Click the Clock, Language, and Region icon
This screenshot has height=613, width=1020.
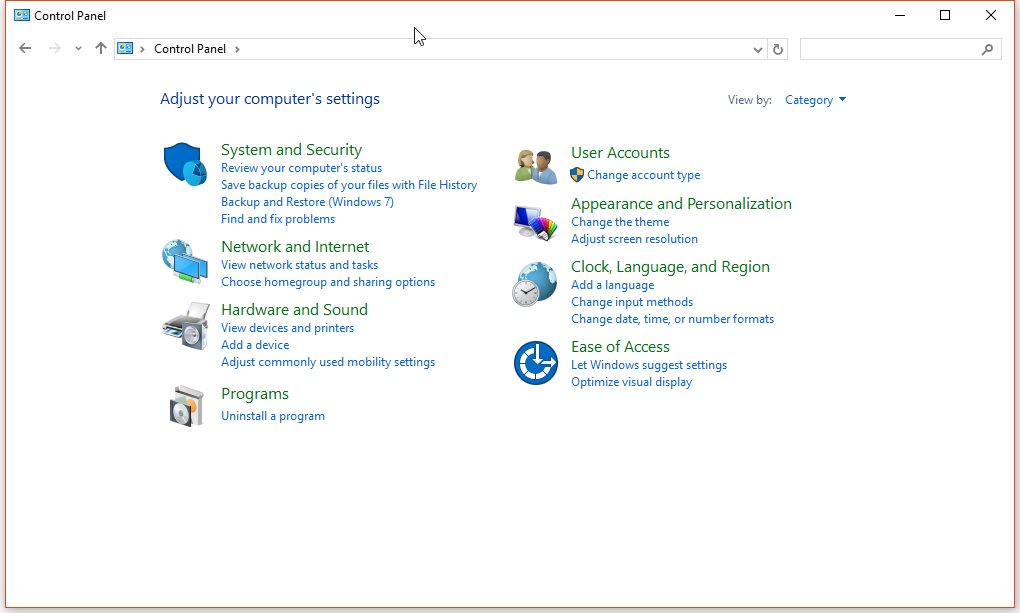(x=536, y=284)
